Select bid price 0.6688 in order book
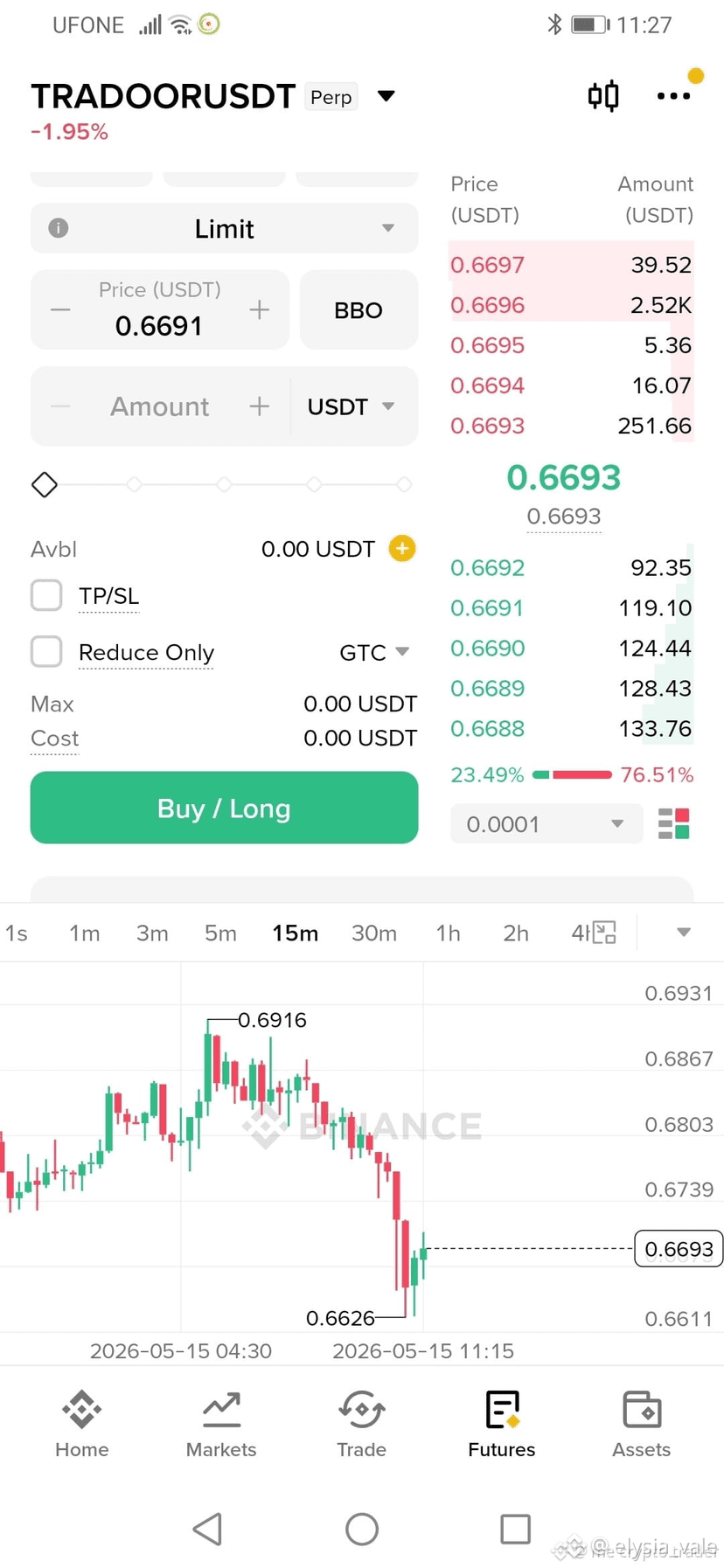This screenshot has height=1568, width=724. click(487, 729)
